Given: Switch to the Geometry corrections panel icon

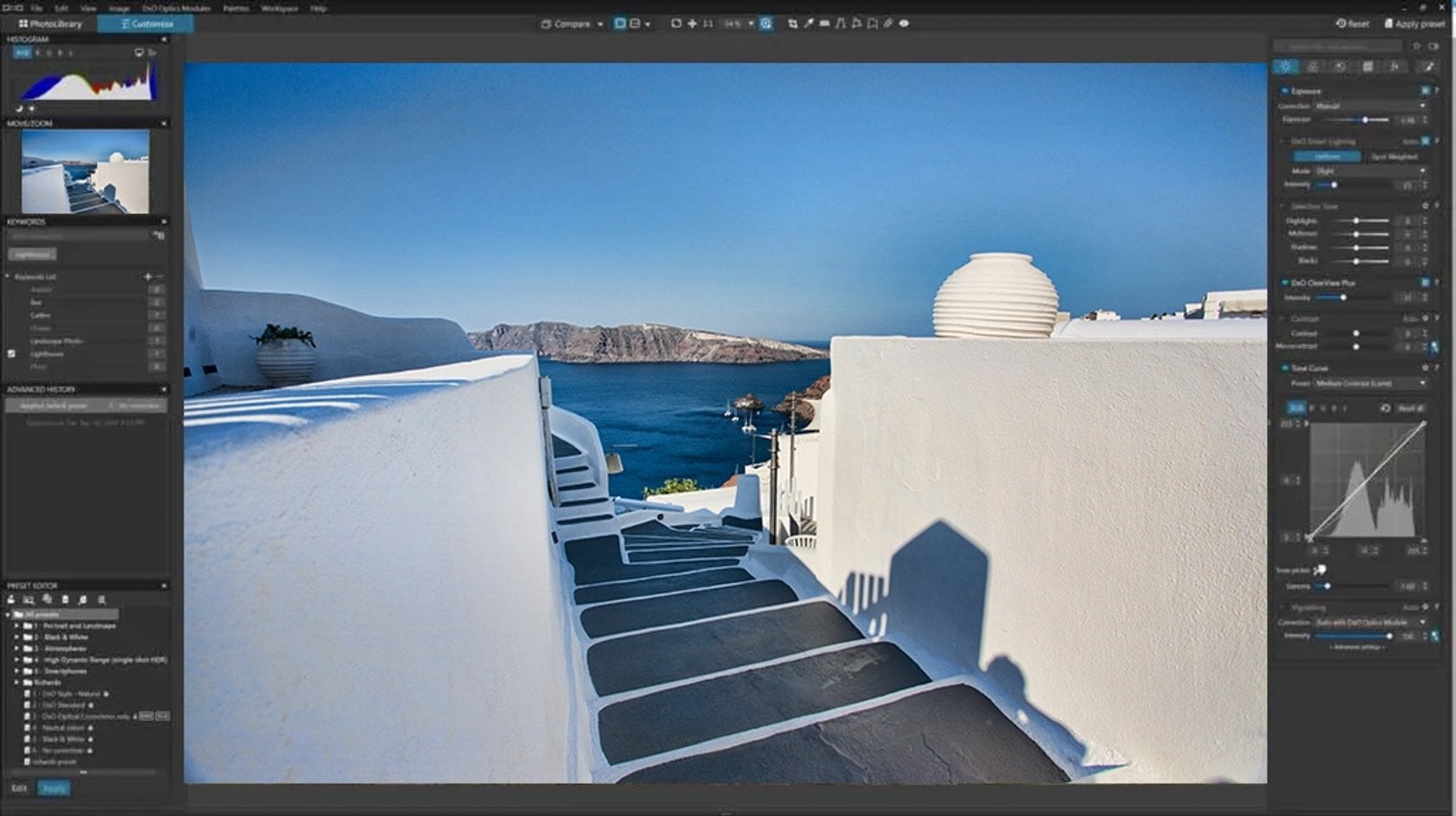Looking at the screenshot, I should tap(1368, 64).
